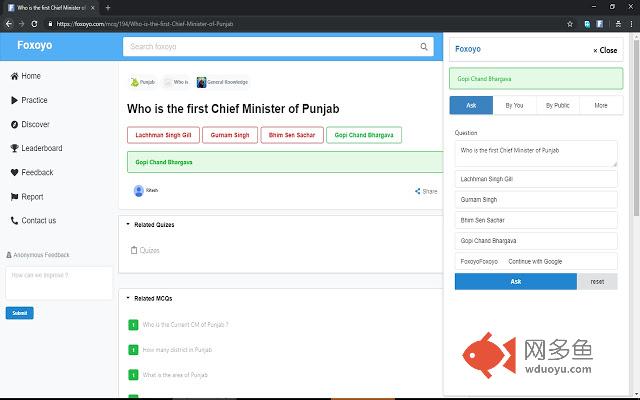640x400 pixels.
Task: Bookmark the page with the star icon
Action: pyautogui.click(x=570, y=24)
